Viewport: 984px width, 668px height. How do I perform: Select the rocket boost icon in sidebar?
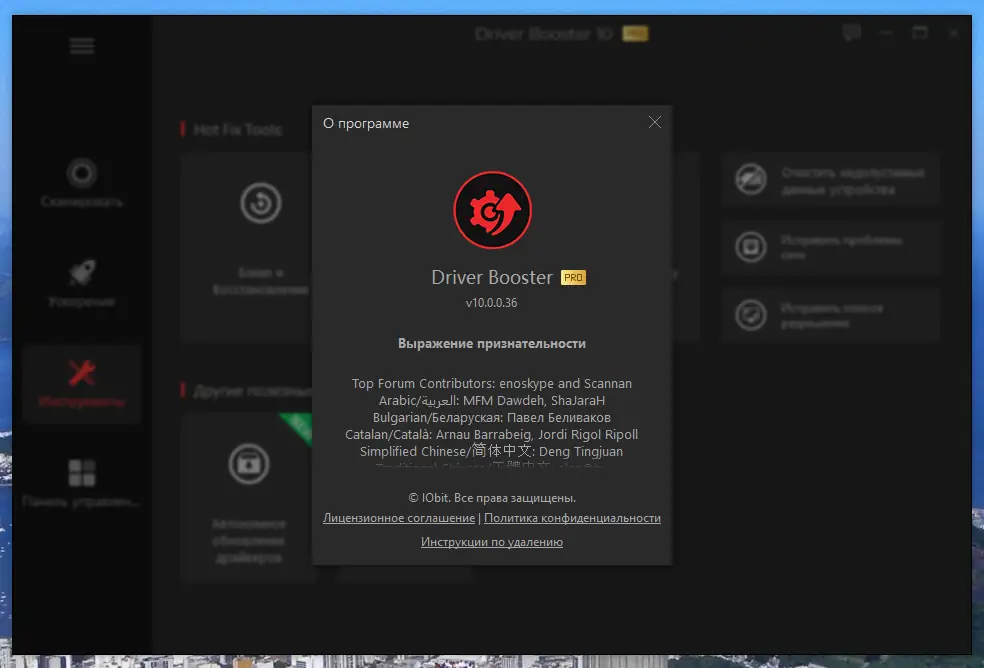pyautogui.click(x=82, y=273)
